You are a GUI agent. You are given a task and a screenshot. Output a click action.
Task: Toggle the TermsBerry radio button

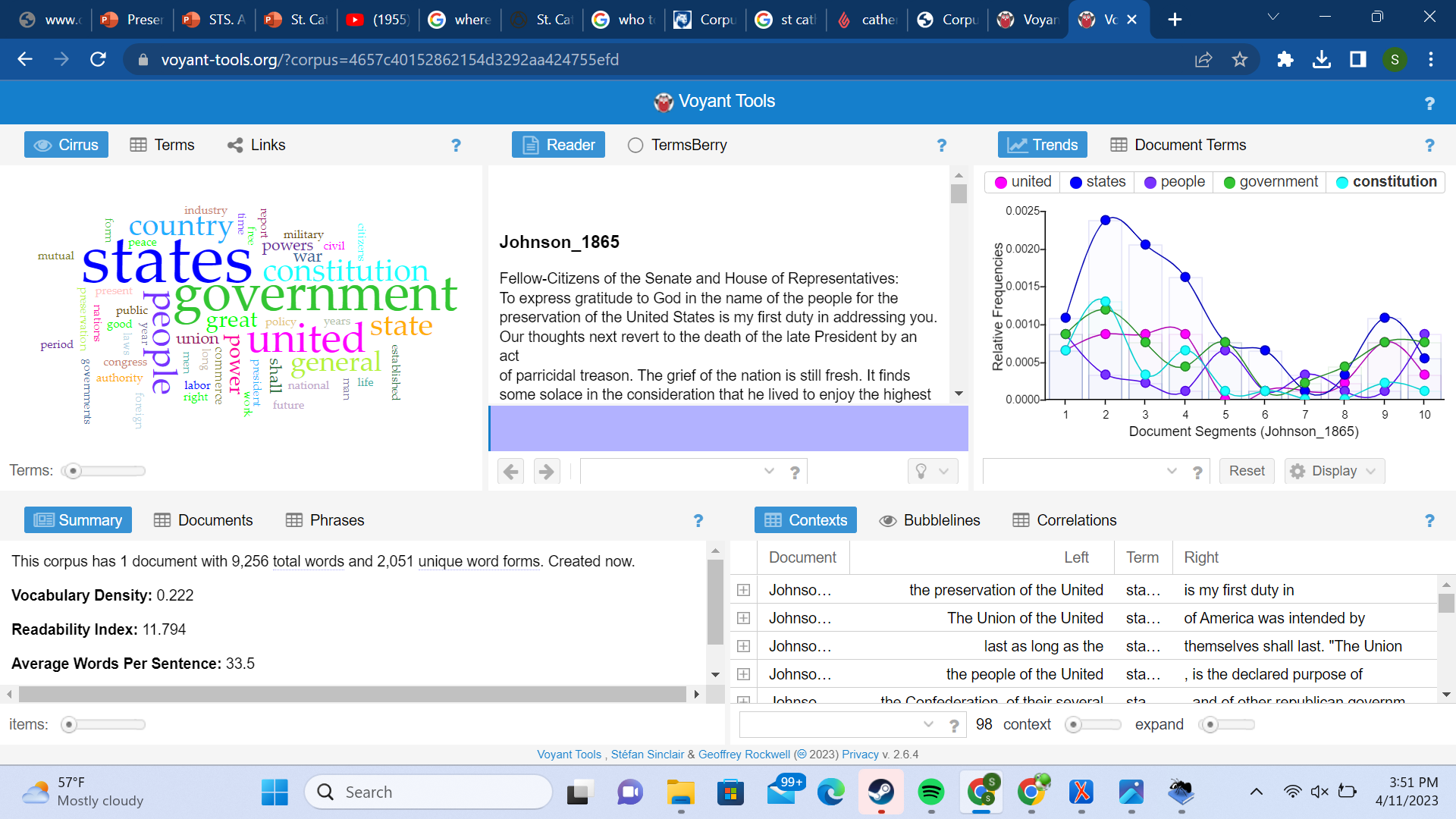pos(634,145)
